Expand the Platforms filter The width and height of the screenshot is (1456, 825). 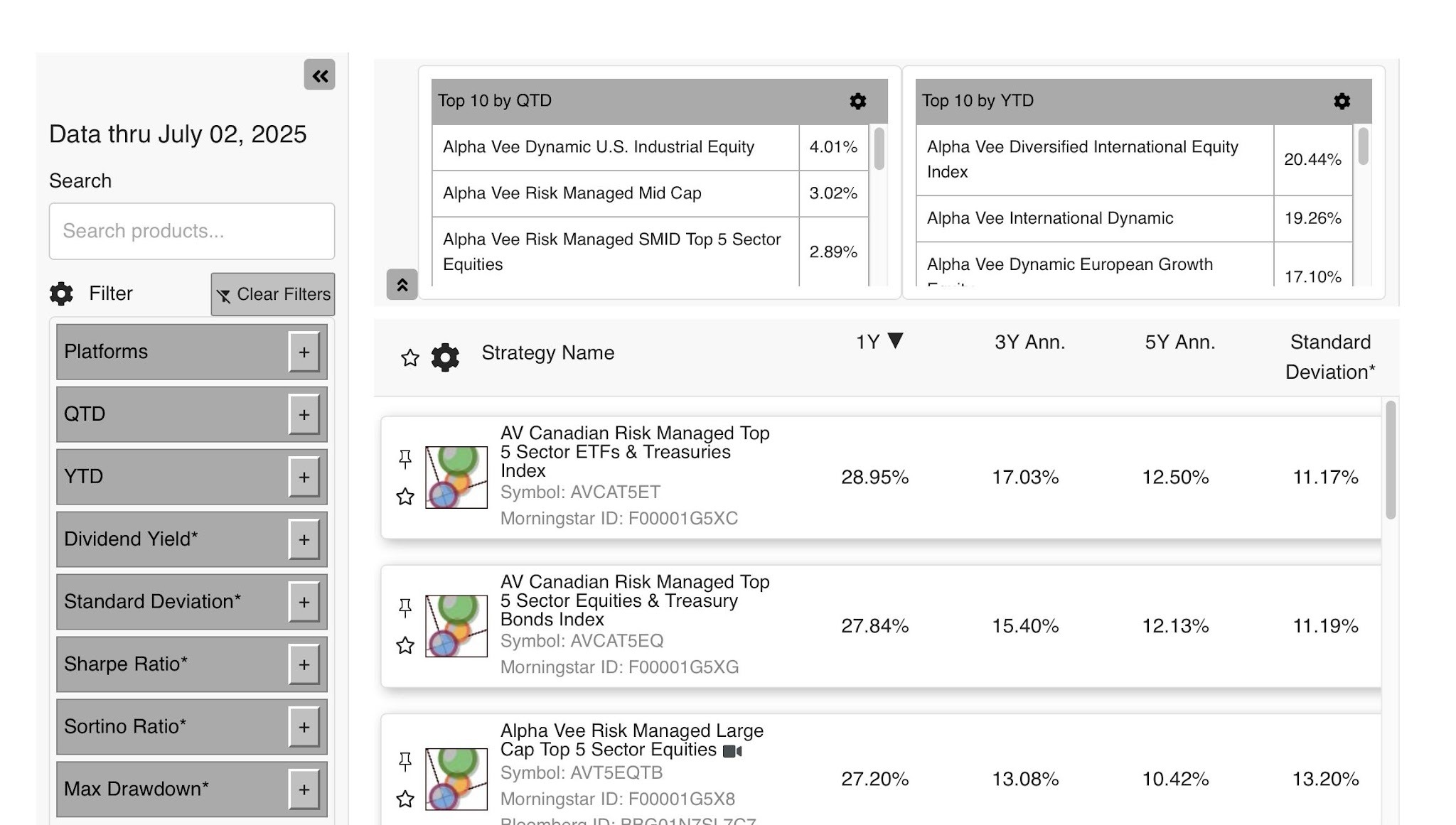click(304, 352)
